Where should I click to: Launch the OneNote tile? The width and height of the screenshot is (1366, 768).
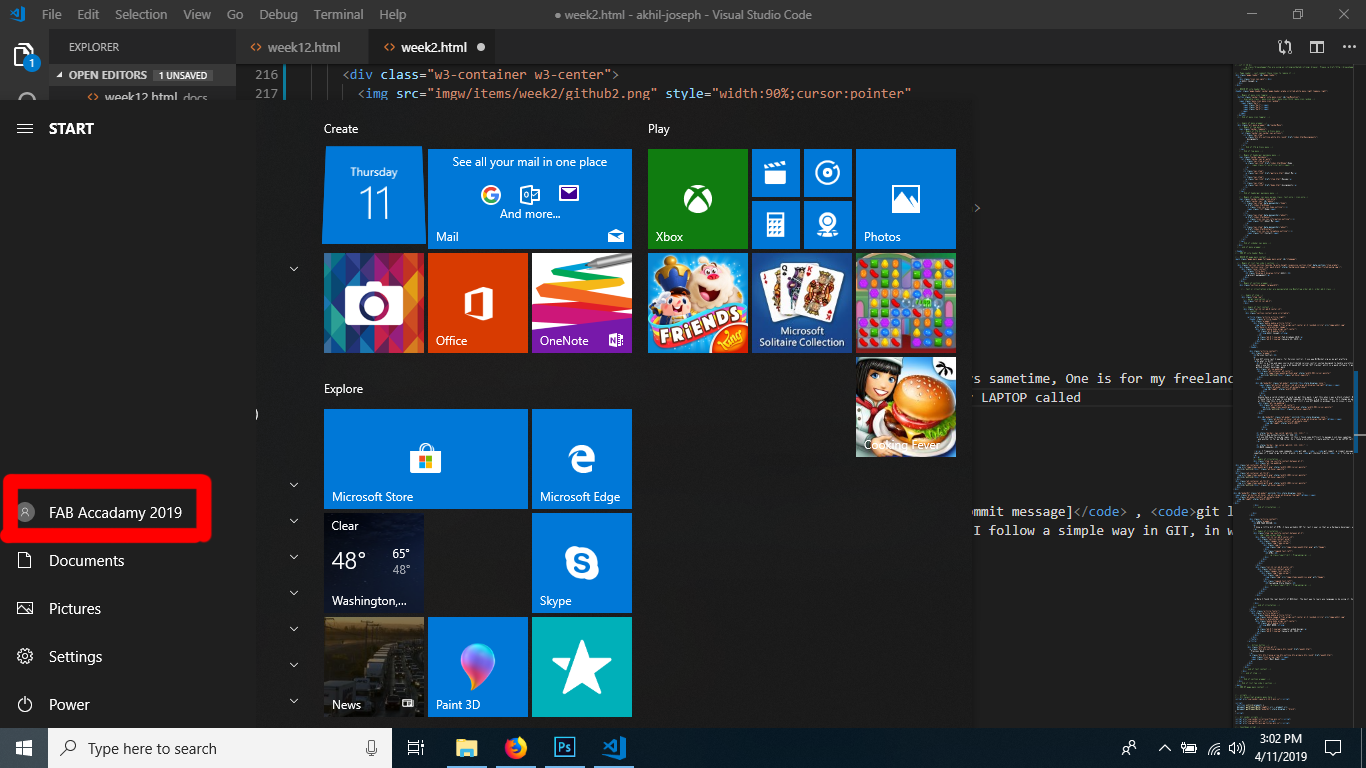click(x=582, y=303)
